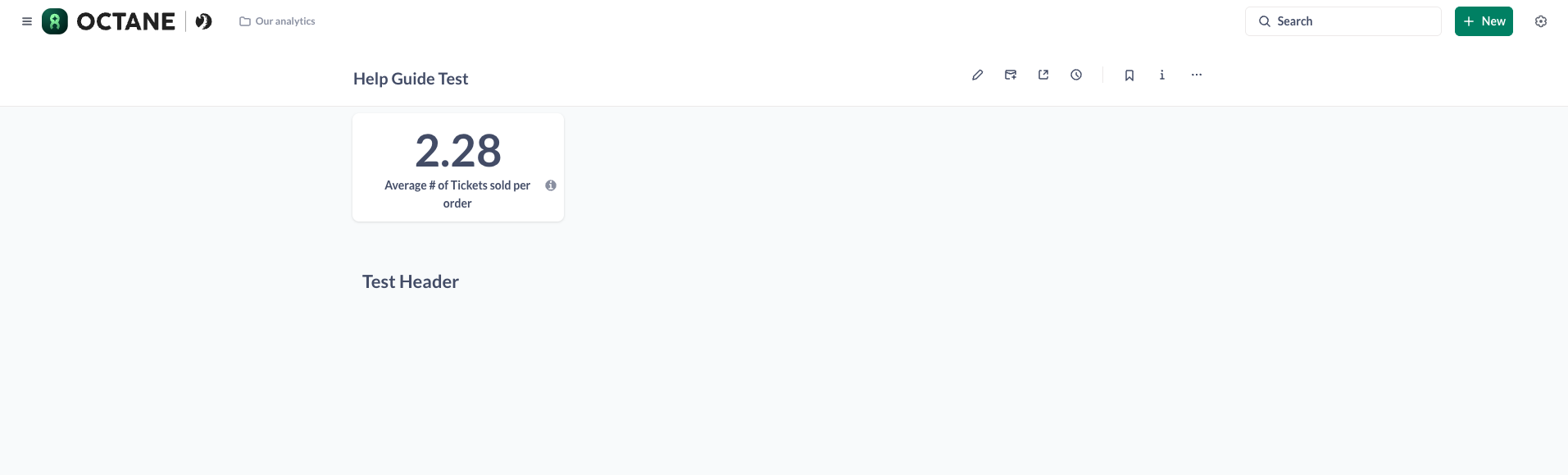The image size is (1568, 475).
Task: Open the New item menu
Action: tap(1484, 21)
